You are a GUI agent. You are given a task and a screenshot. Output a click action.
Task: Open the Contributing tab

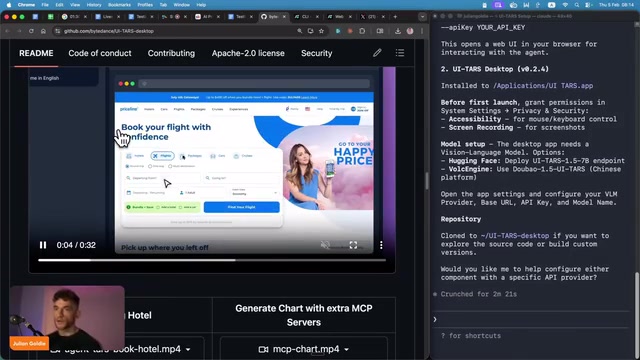tap(171, 53)
